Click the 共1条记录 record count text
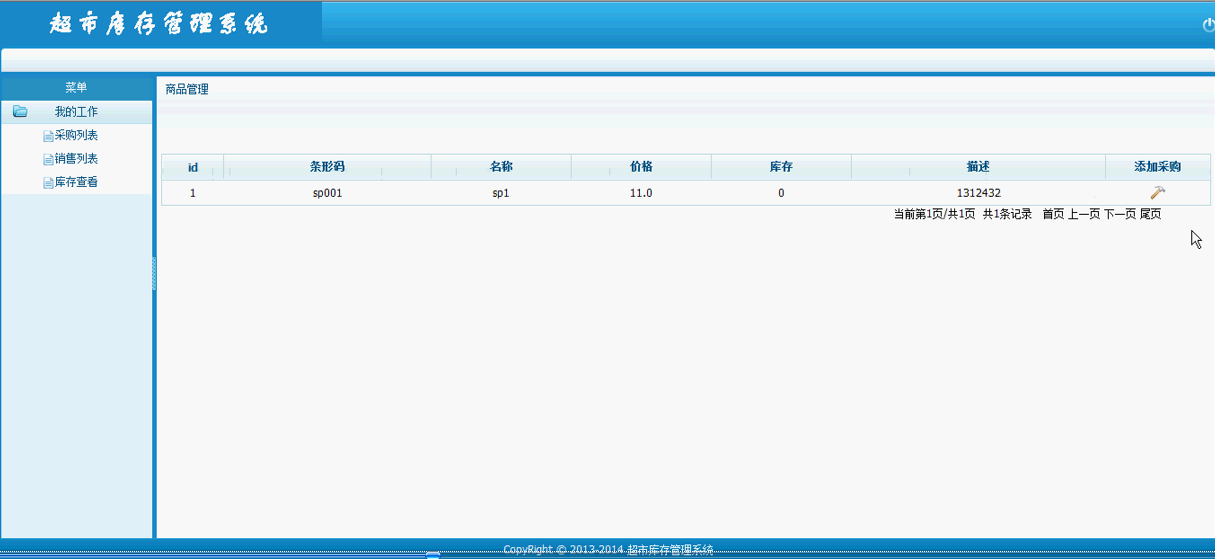This screenshot has height=559, width=1215. (1007, 214)
